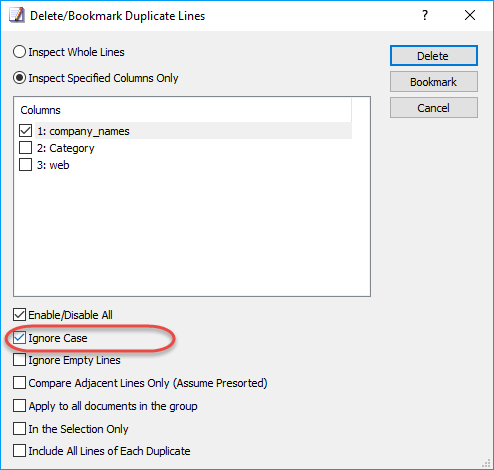Click the Columns list header
The width and height of the screenshot is (494, 470).
coord(183,110)
